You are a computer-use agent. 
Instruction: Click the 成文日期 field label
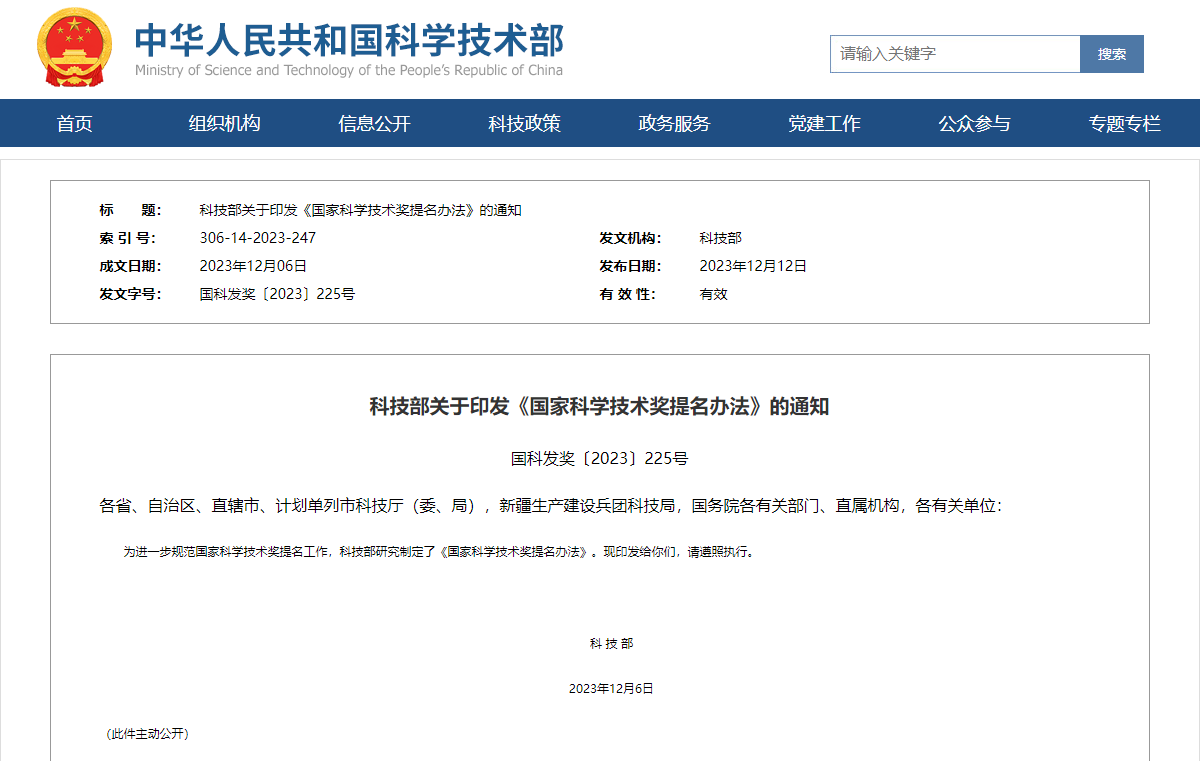coord(130,266)
